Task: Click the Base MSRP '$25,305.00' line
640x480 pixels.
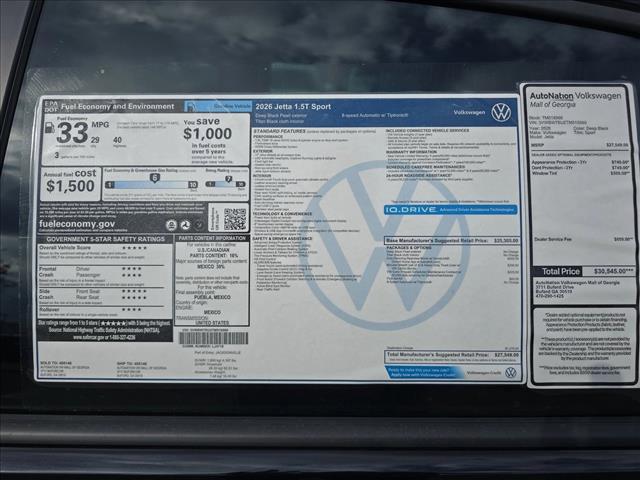Action: [452, 240]
